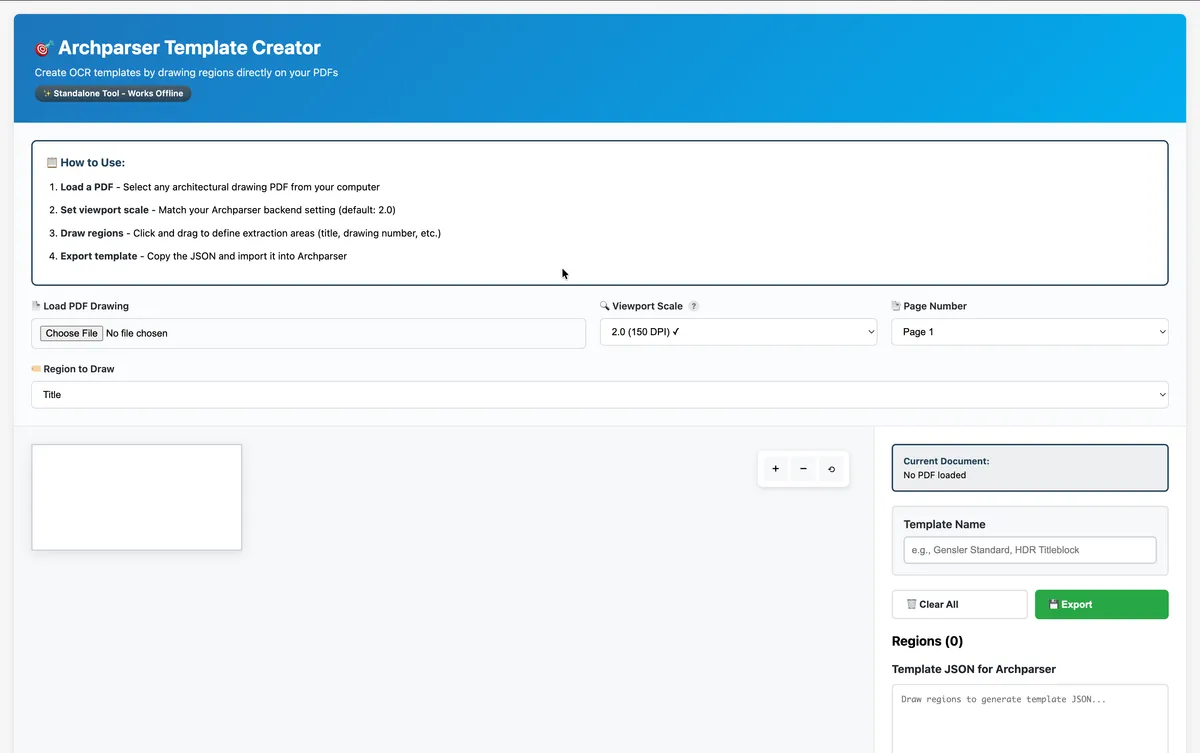The image size is (1200, 753).
Task: Click the save icon inside the Export button
Action: pyautogui.click(x=1056, y=604)
